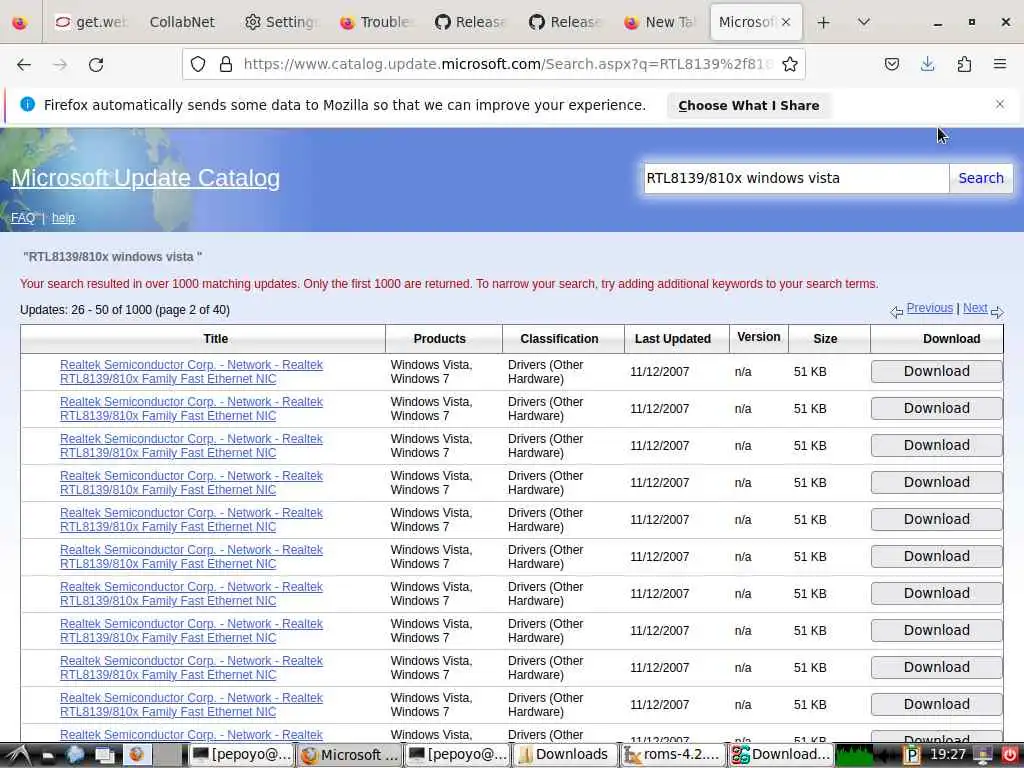Sort results by Title column
Screen dimensions: 1024x768
(x=216, y=338)
